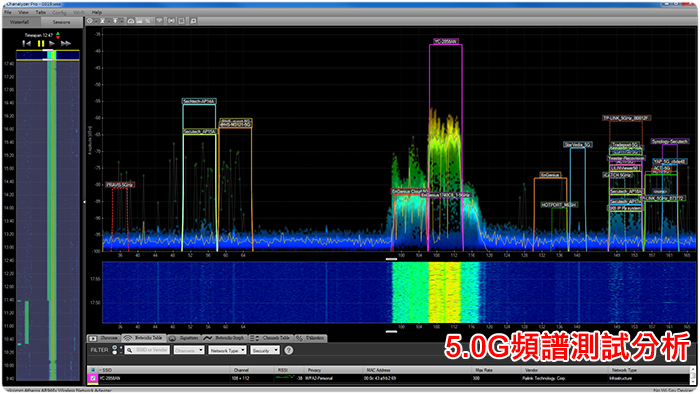Click the Wi-Fi icon in top toolbar

pyautogui.click(x=159, y=21)
